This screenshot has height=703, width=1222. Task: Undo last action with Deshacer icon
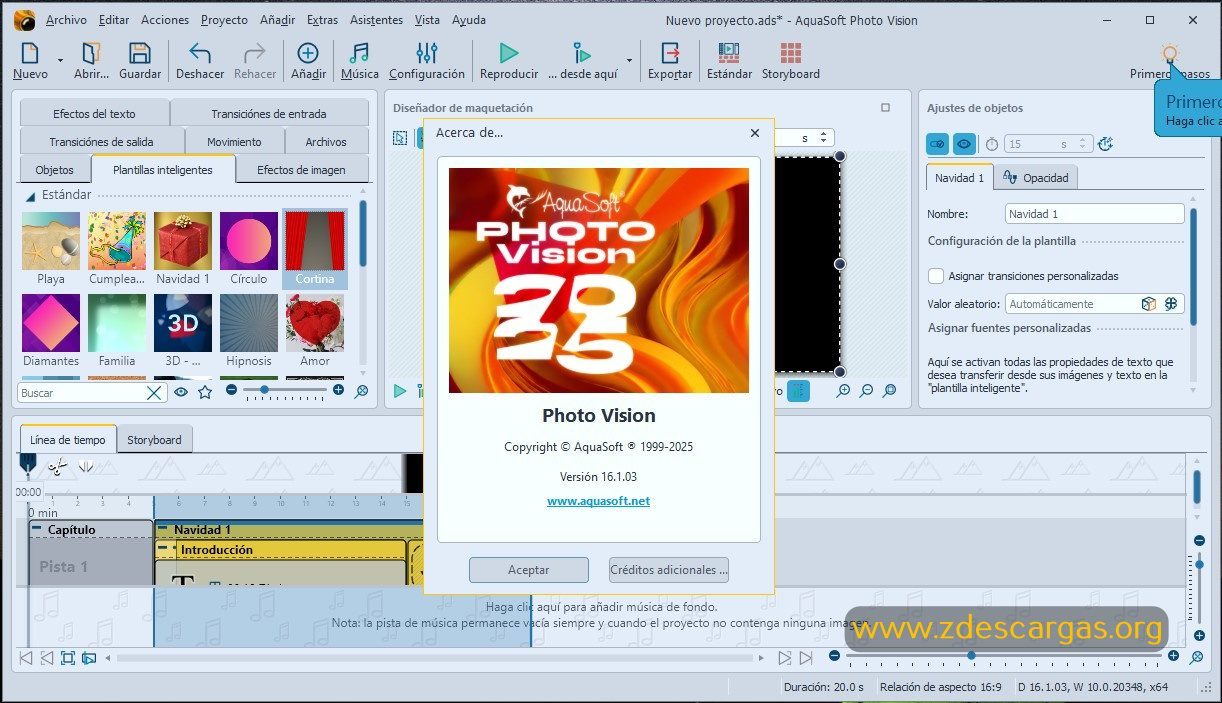(200, 53)
